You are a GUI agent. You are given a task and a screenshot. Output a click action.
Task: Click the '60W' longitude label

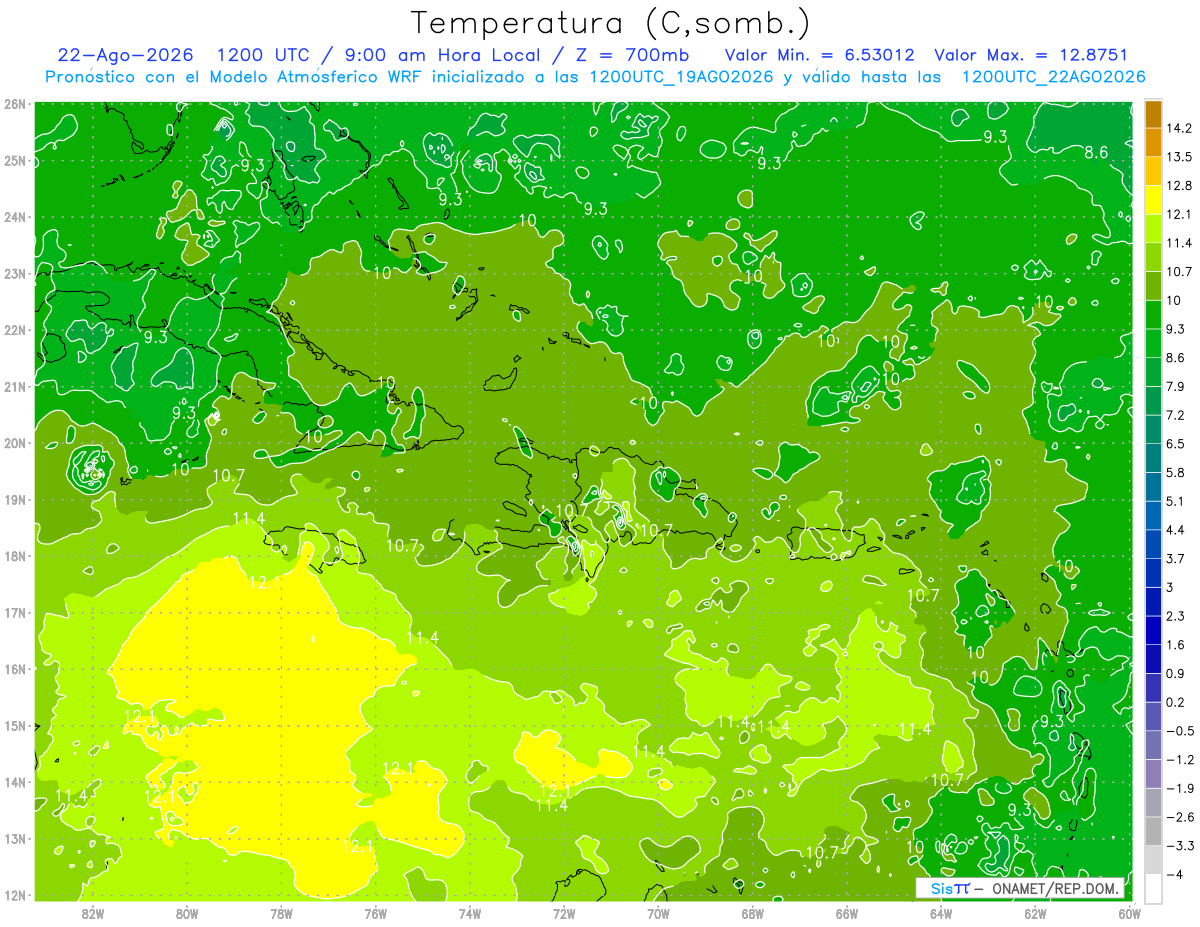[1129, 912]
